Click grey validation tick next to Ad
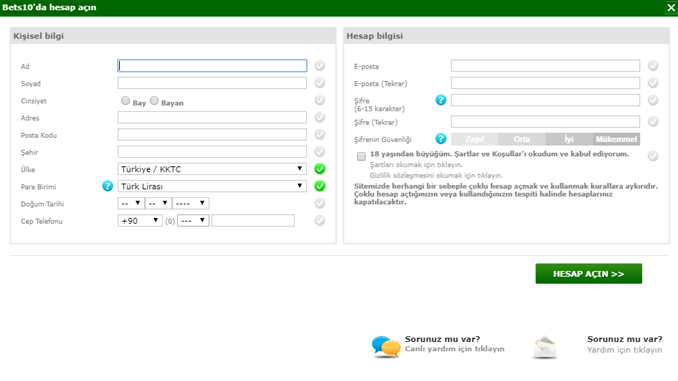The image size is (678, 381). click(x=320, y=66)
